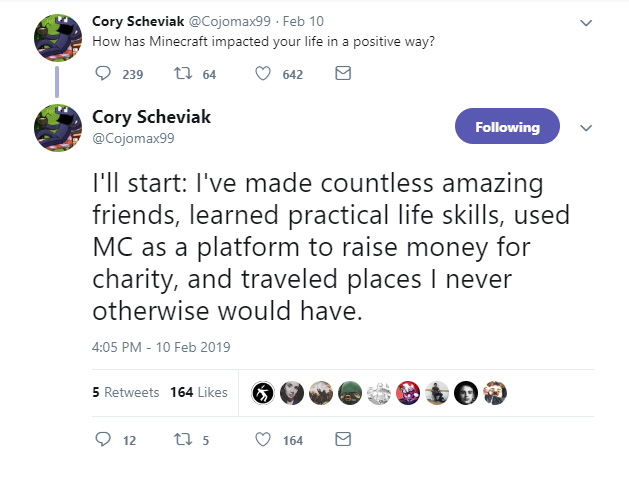This screenshot has height=477, width=629.
Task: View the 164 Likes list
Action: (x=199, y=392)
